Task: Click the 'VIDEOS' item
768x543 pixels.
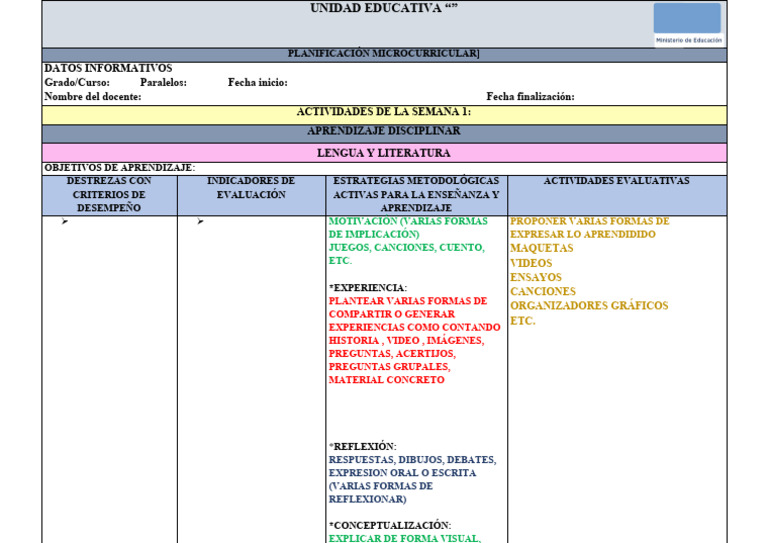Action: point(531,263)
